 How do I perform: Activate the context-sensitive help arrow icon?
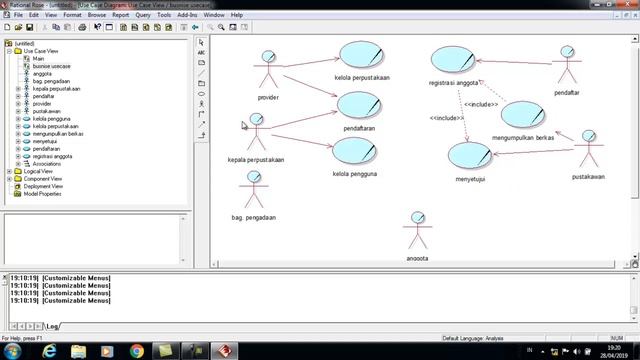coord(97,27)
